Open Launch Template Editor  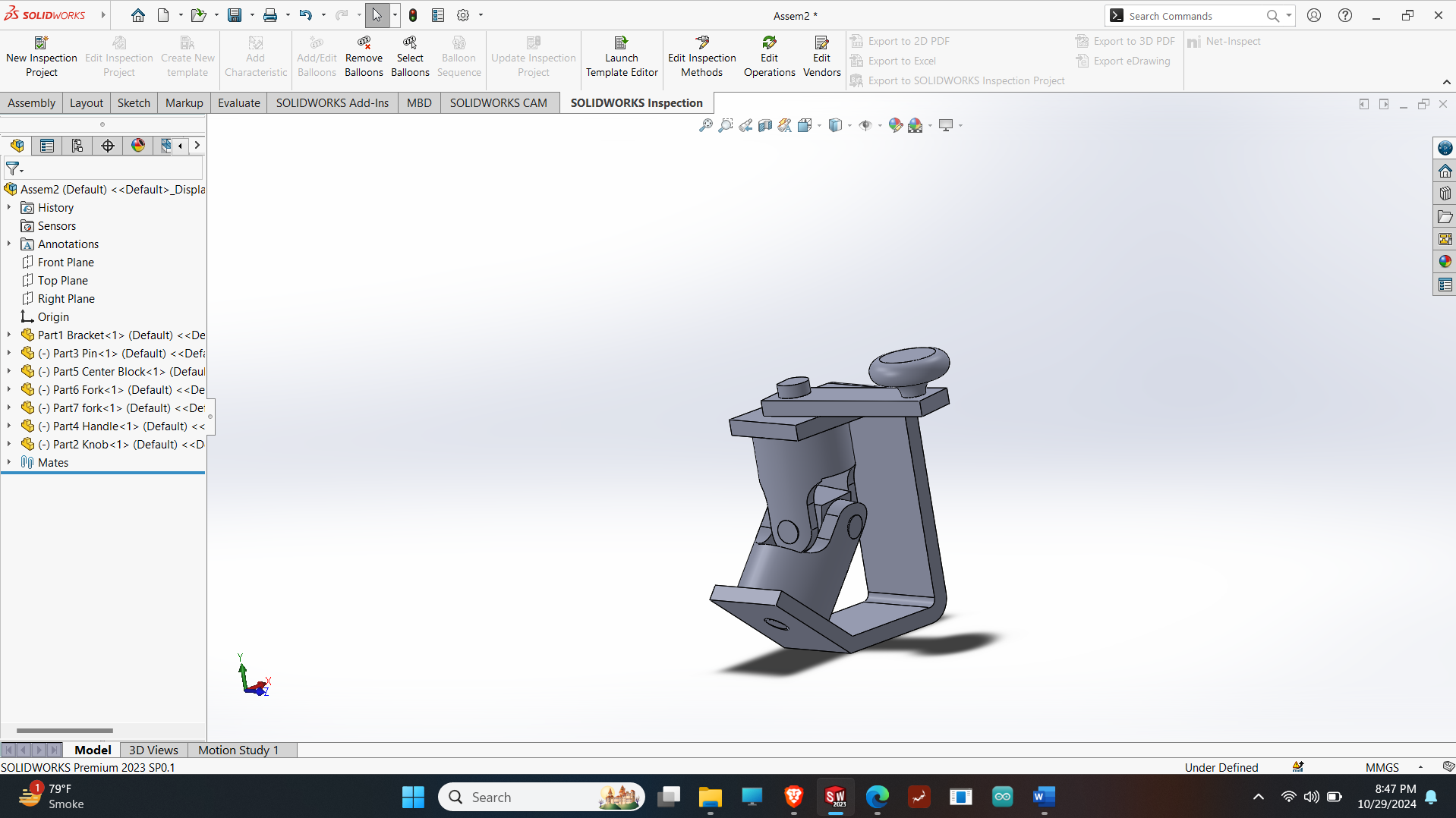pyautogui.click(x=622, y=57)
